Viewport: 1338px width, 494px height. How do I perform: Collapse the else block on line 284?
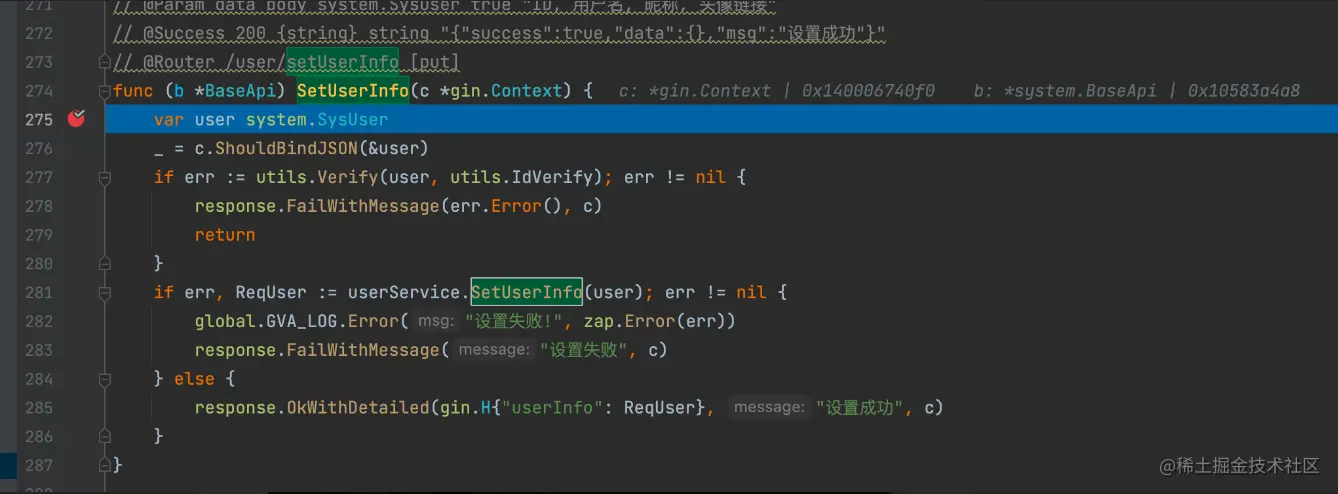pos(105,379)
